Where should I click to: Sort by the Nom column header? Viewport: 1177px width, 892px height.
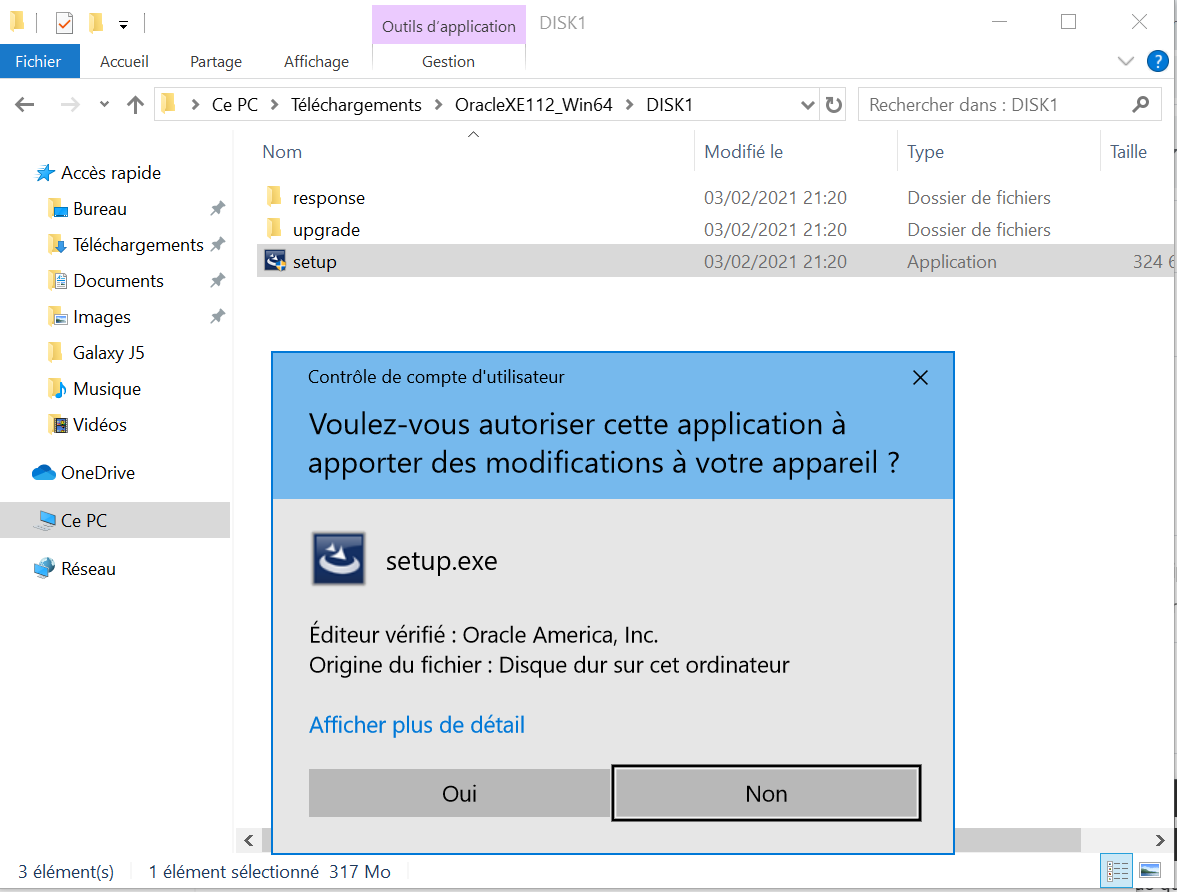282,152
